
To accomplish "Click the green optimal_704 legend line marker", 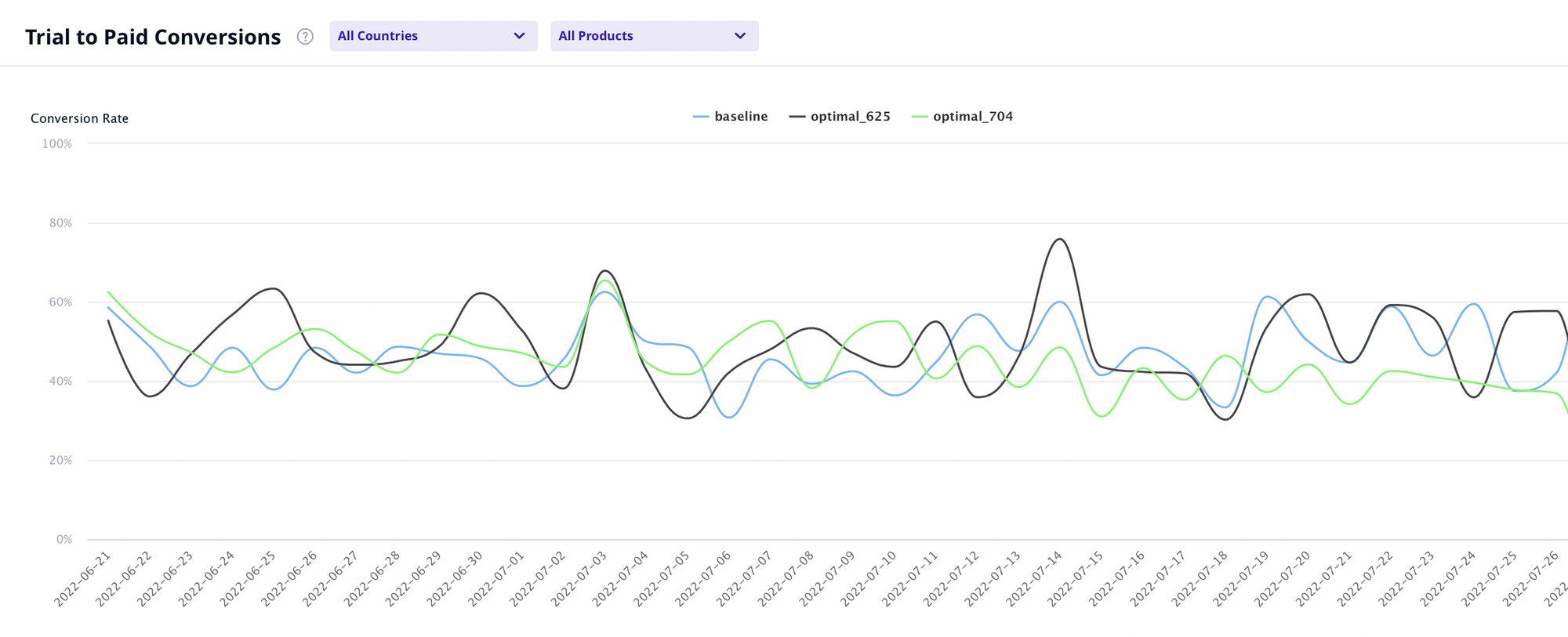I will tap(920, 117).
